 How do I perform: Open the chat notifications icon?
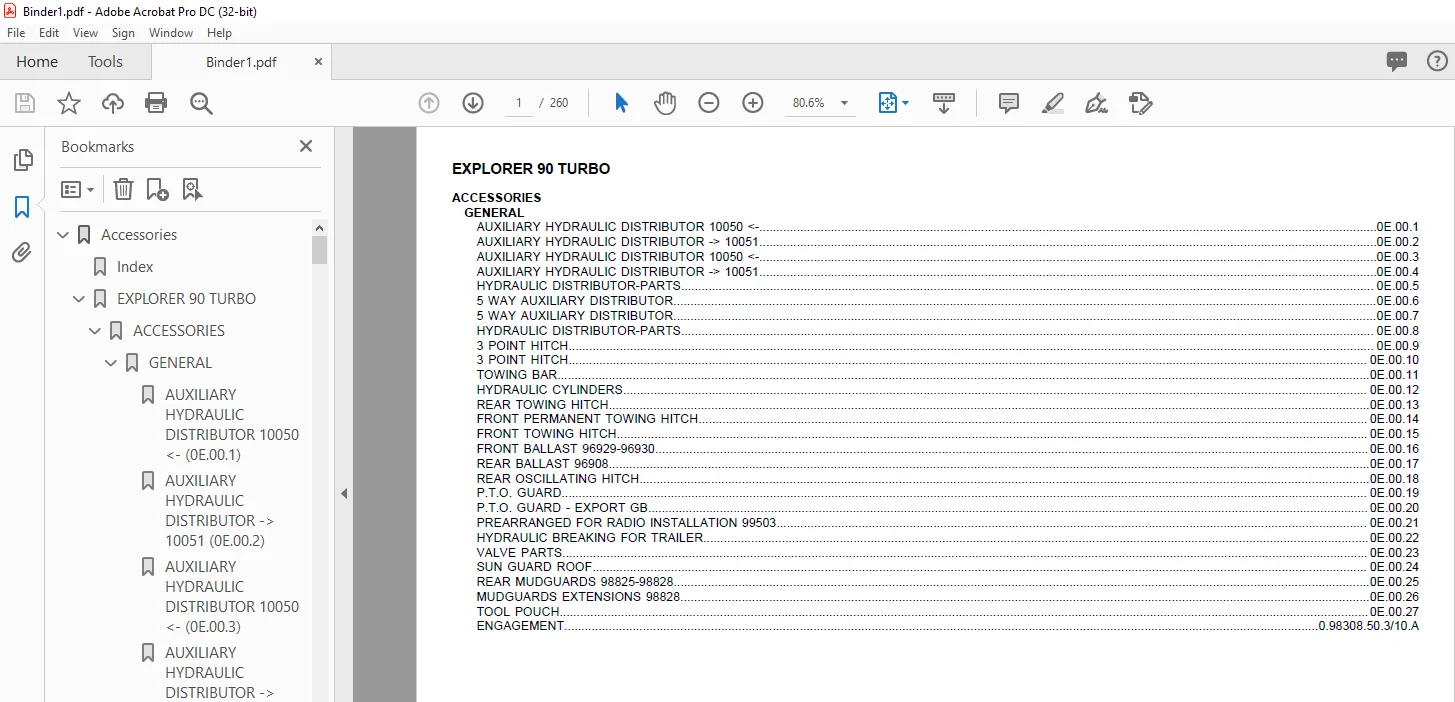tap(1397, 61)
